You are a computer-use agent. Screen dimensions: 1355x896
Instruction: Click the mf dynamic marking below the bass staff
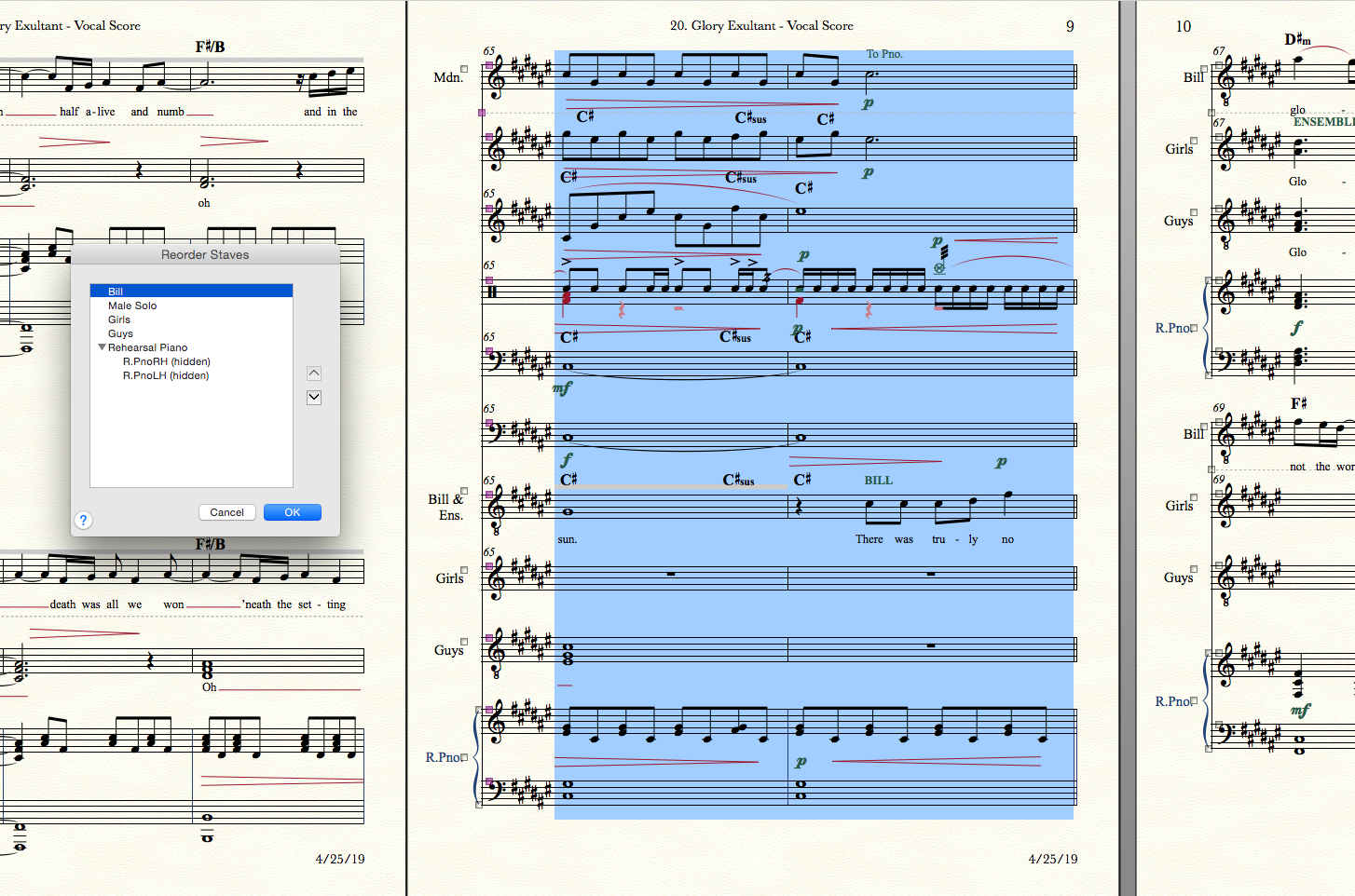tap(562, 387)
